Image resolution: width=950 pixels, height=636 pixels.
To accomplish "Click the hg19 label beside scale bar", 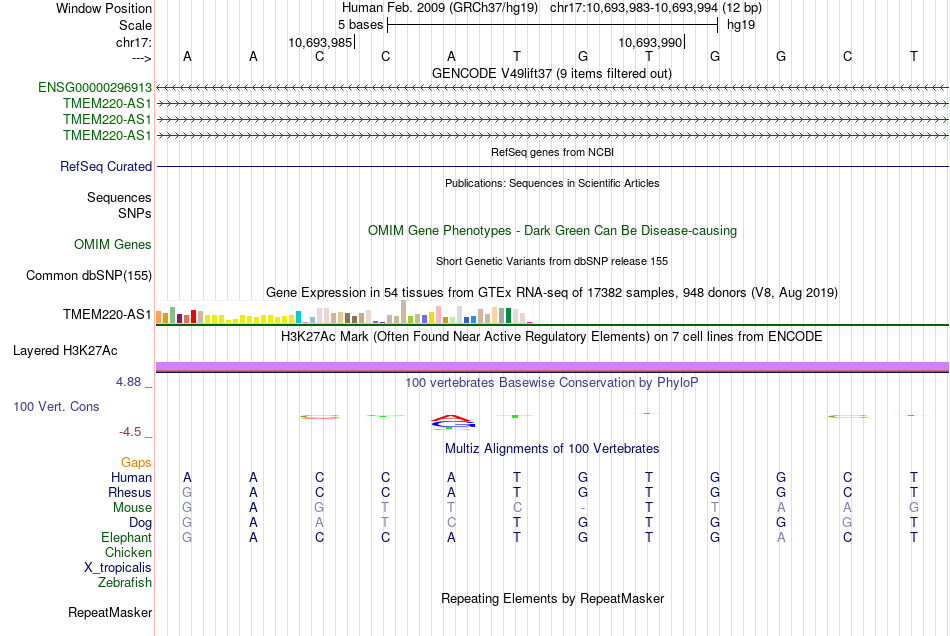I will pyautogui.click(x=741, y=25).
